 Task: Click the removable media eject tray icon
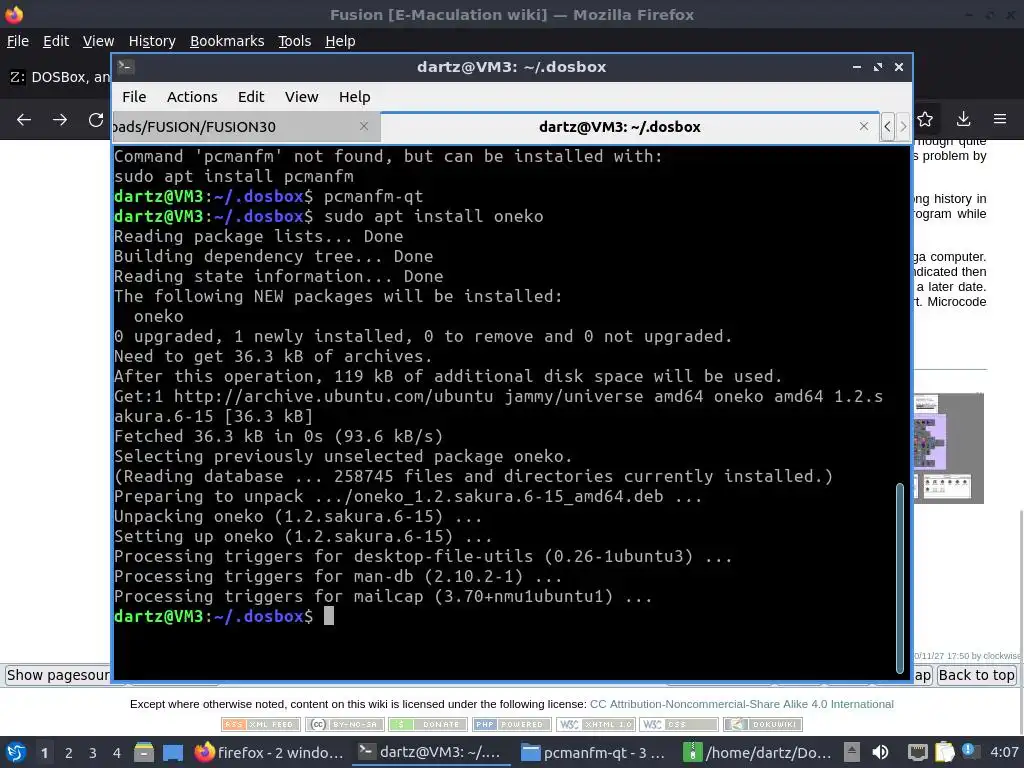click(x=851, y=752)
